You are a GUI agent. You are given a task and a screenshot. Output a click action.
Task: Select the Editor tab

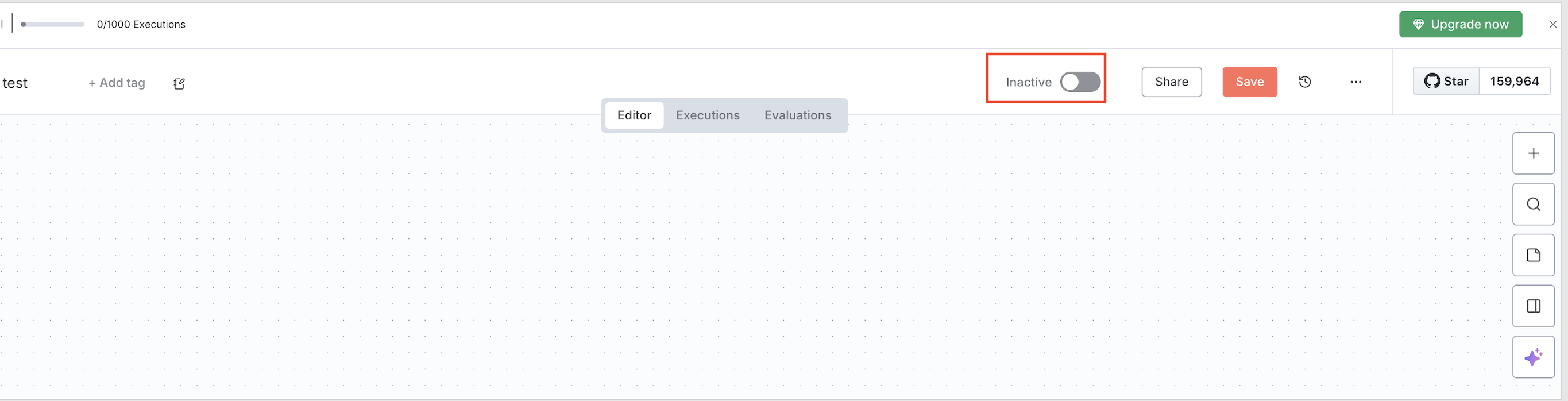click(634, 115)
